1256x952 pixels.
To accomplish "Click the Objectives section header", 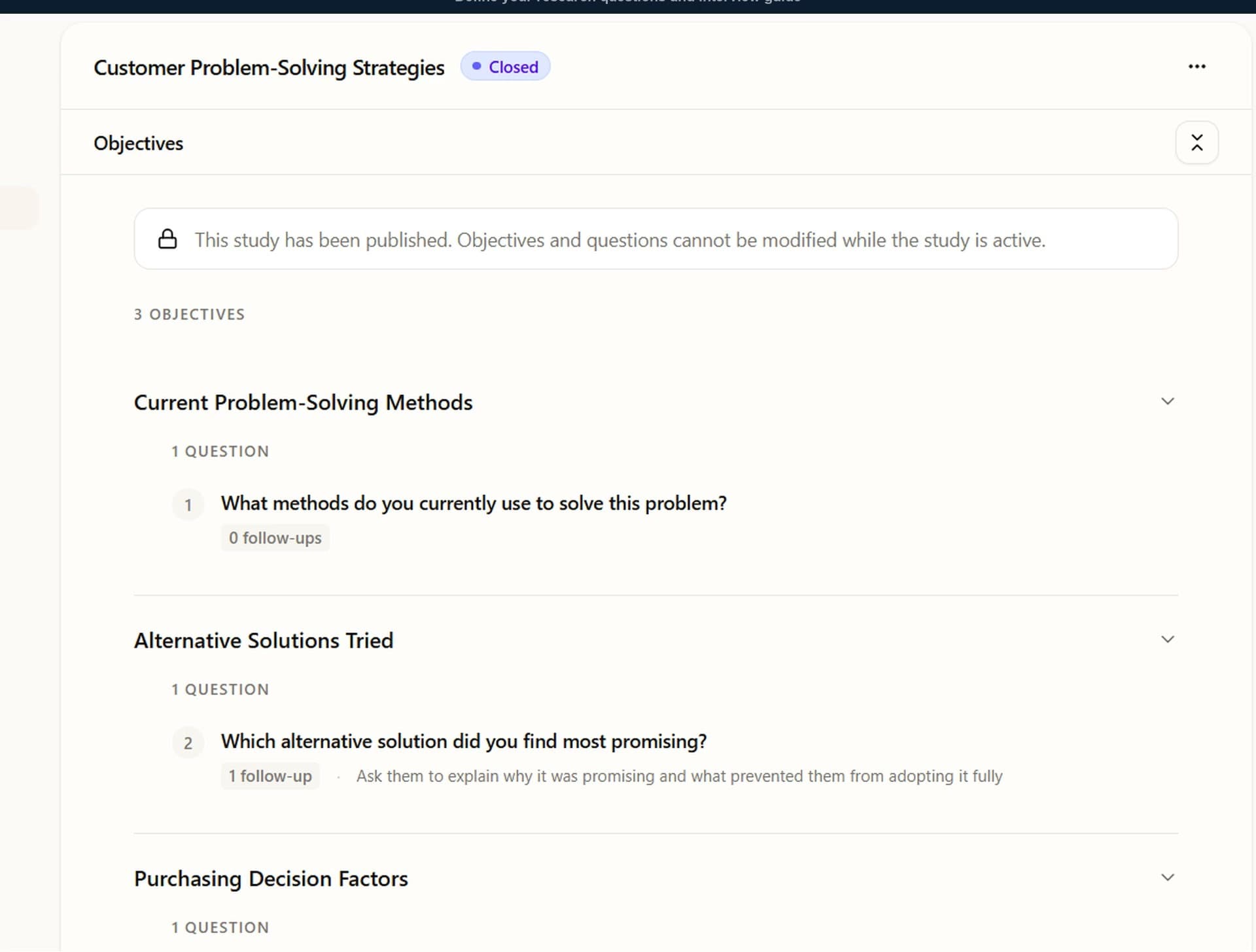I will tap(138, 143).
